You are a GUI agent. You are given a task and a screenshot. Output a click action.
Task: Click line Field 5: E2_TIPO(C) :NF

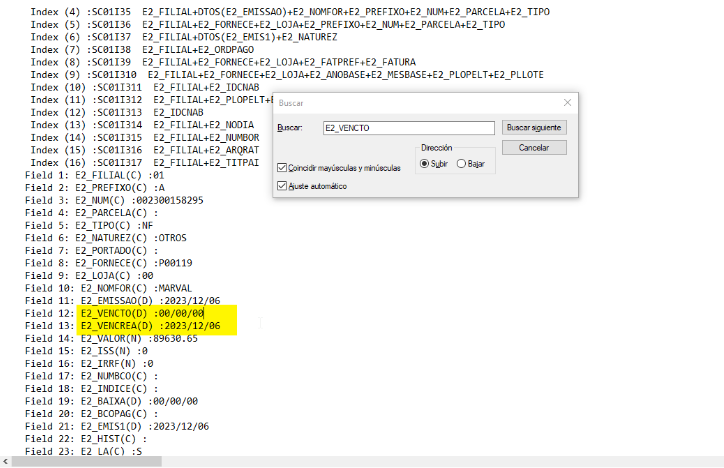click(89, 226)
